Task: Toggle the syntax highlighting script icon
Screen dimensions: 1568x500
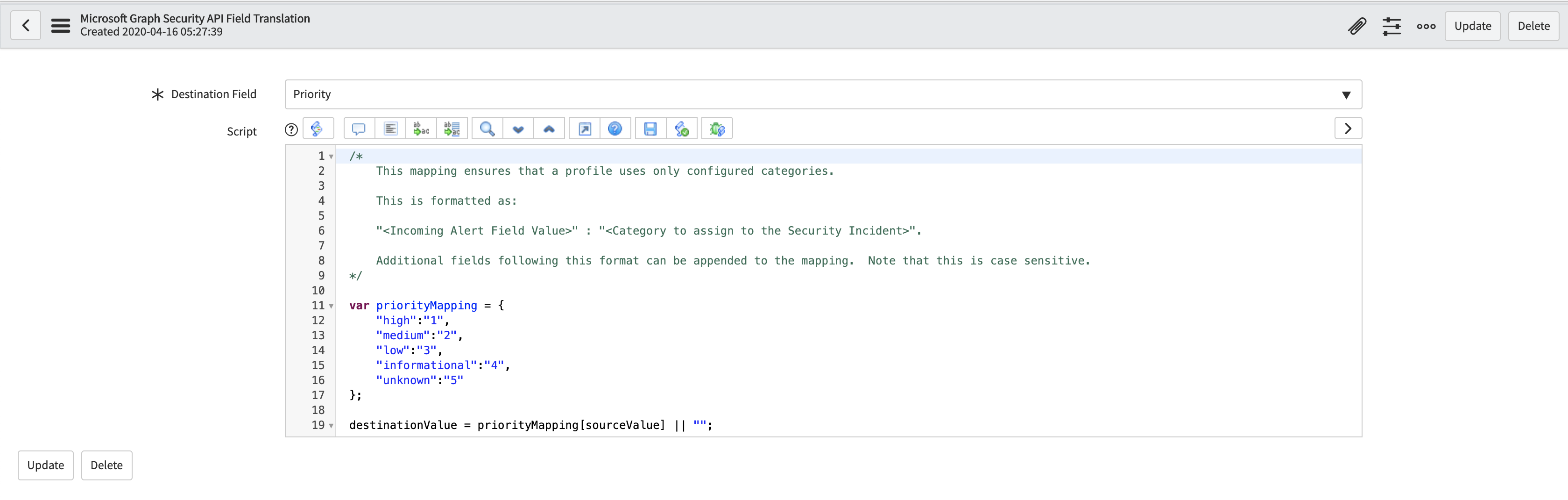Action: pyautogui.click(x=318, y=129)
